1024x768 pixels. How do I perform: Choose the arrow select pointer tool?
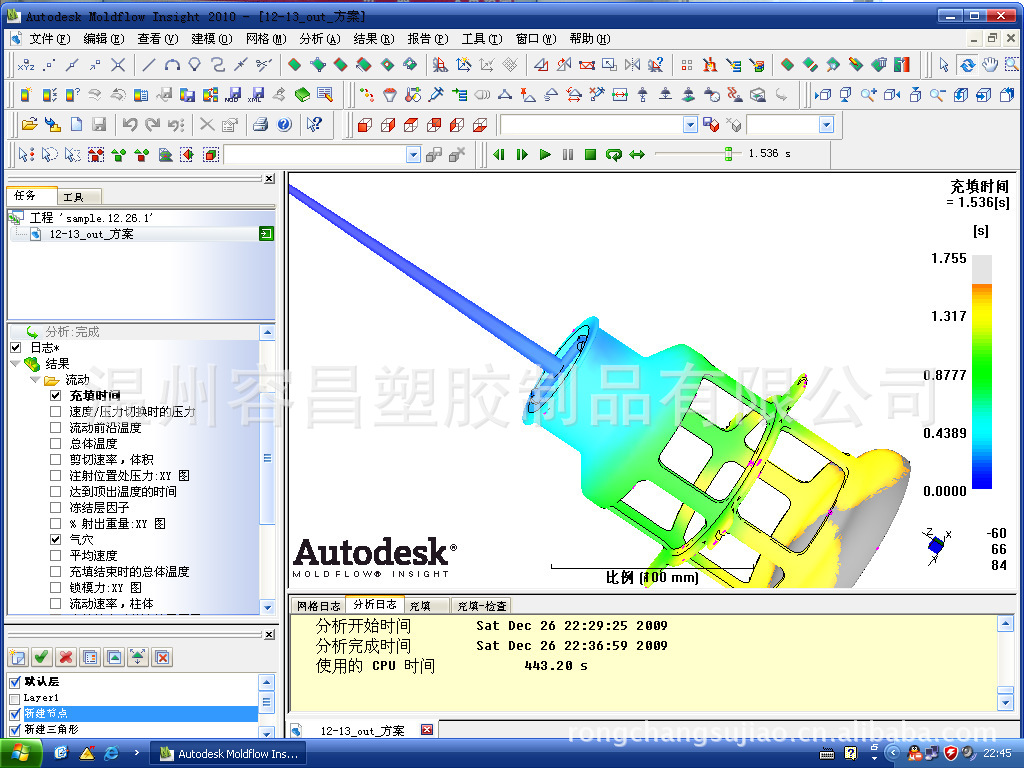pos(944,65)
